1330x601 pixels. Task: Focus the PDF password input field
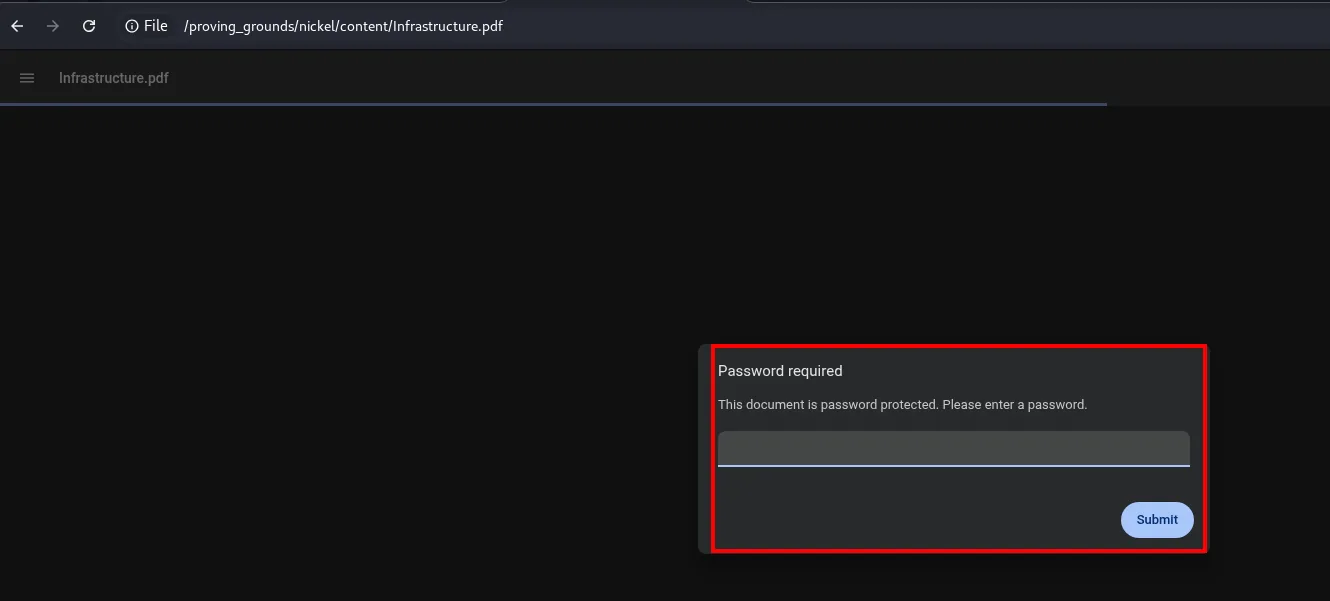click(x=954, y=449)
